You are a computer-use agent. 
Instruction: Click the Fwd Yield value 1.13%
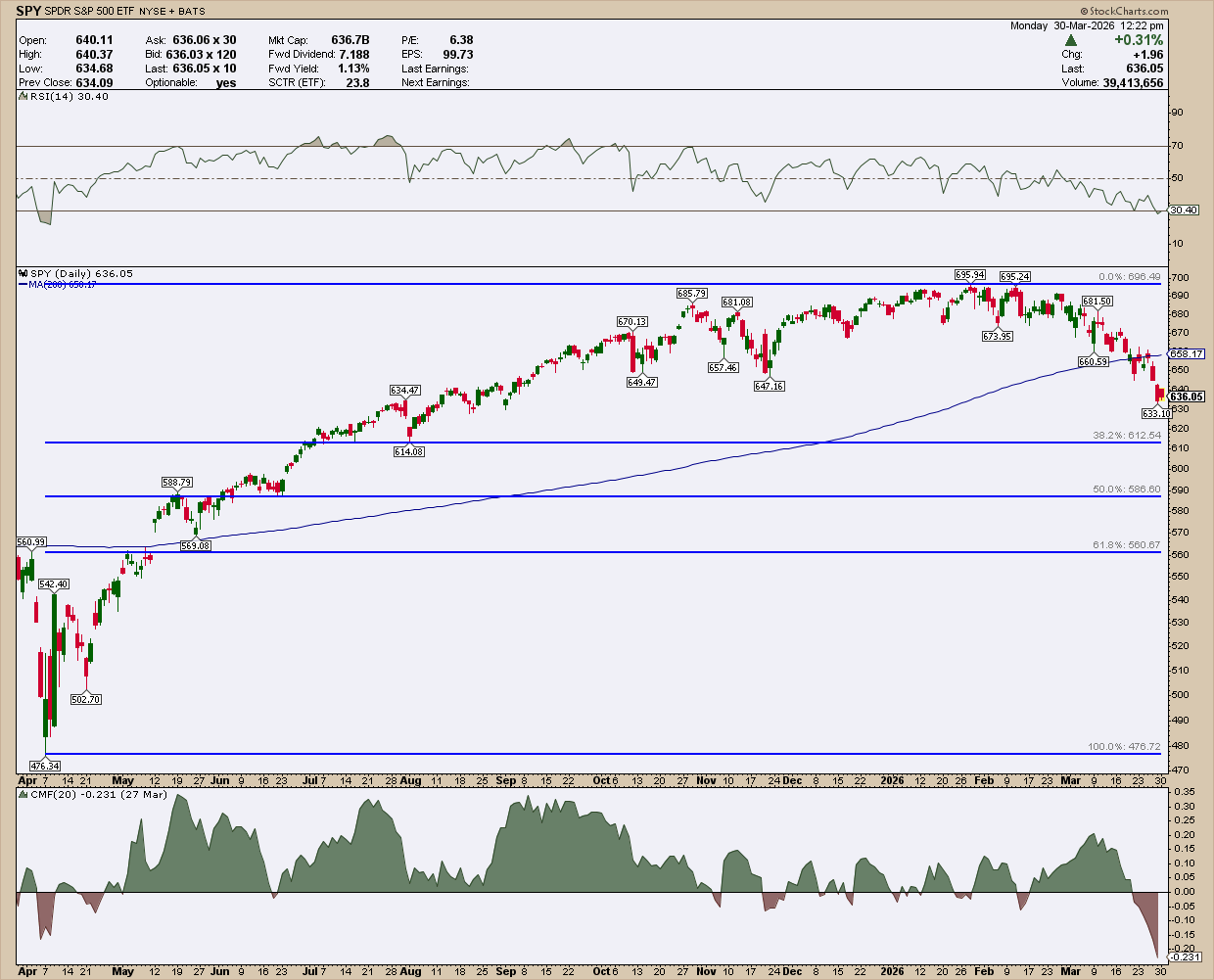353,69
